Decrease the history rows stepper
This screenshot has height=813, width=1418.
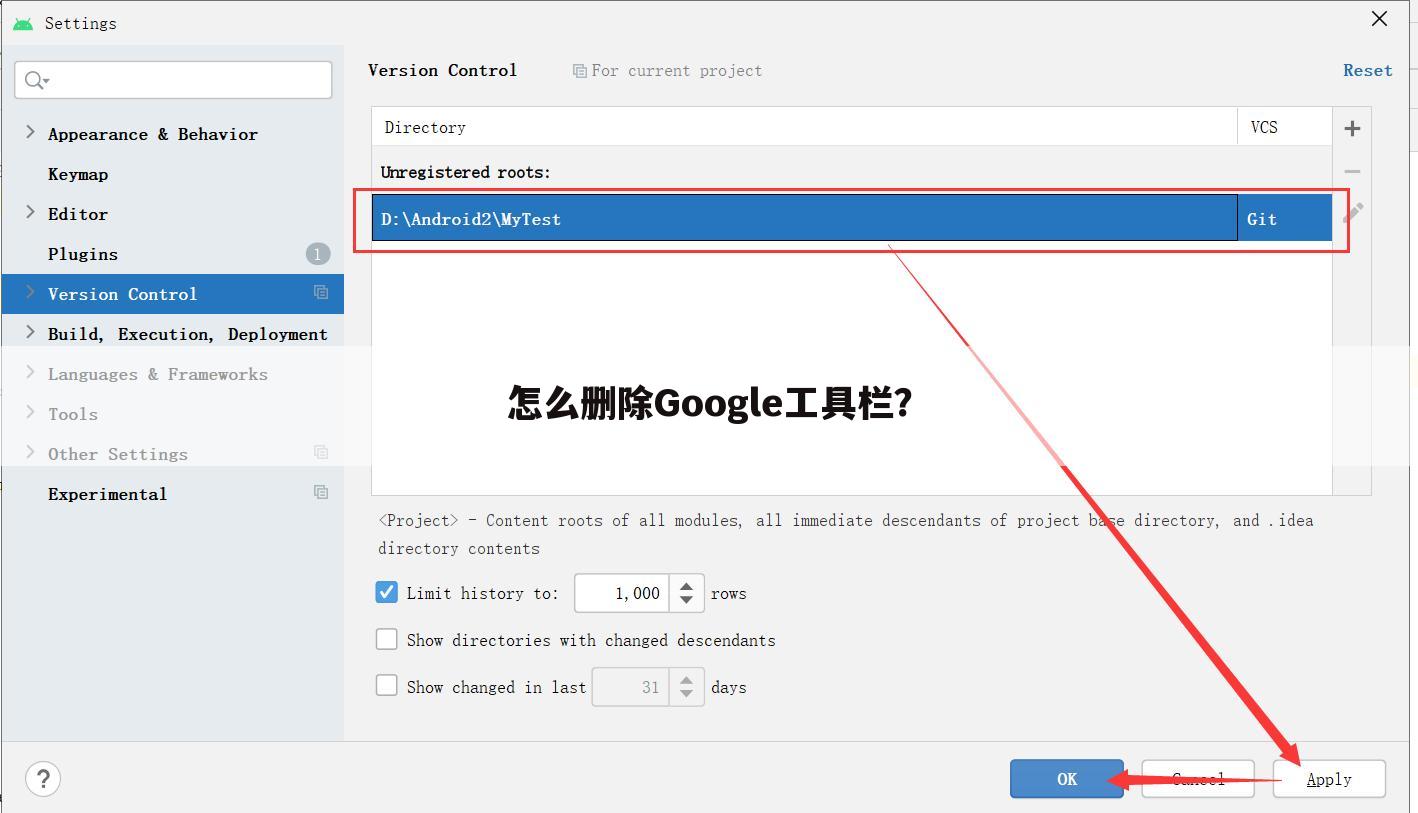686,601
